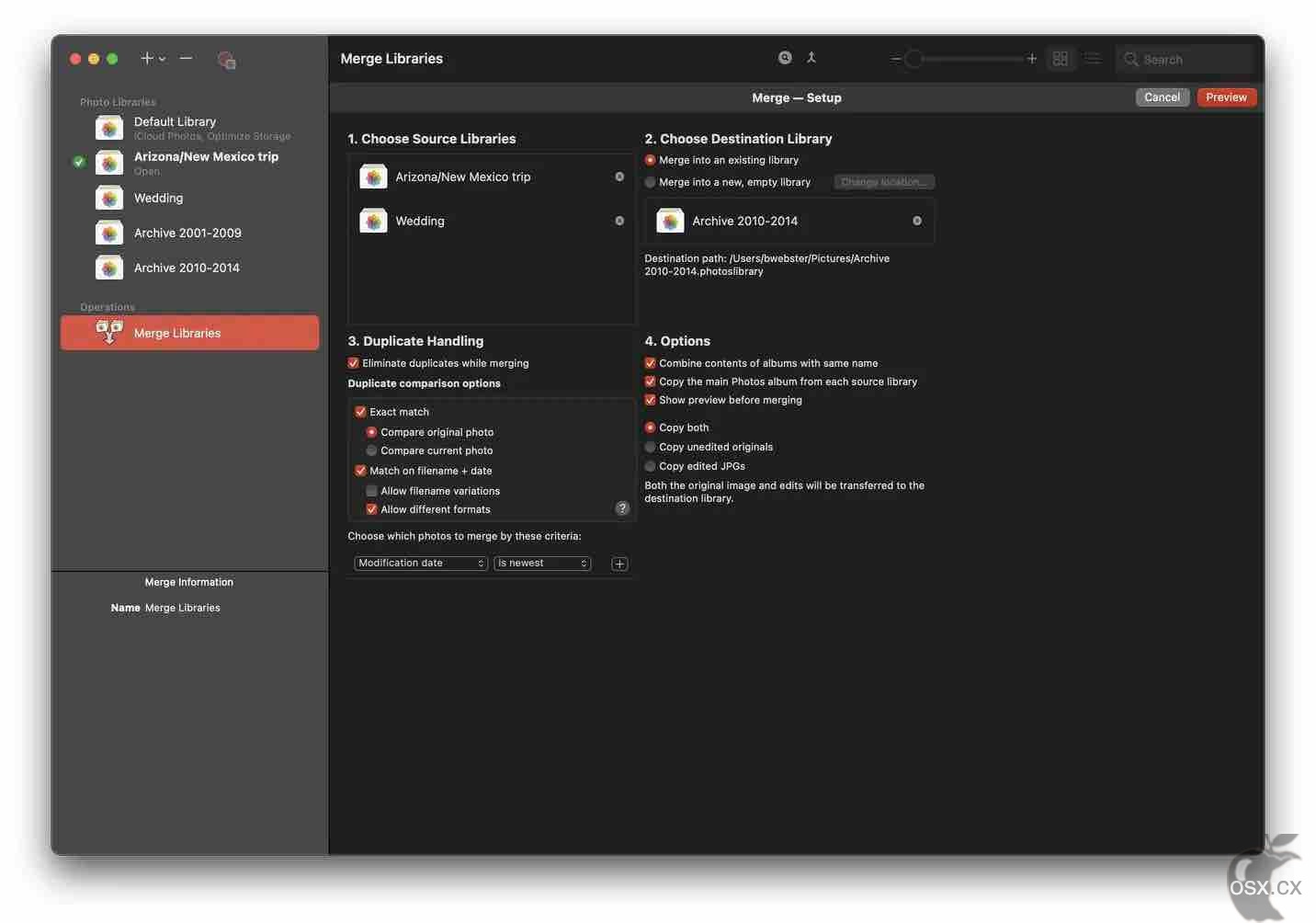The height and width of the screenshot is (923, 1316).
Task: Click the thumbnail size minus icon
Action: click(895, 59)
